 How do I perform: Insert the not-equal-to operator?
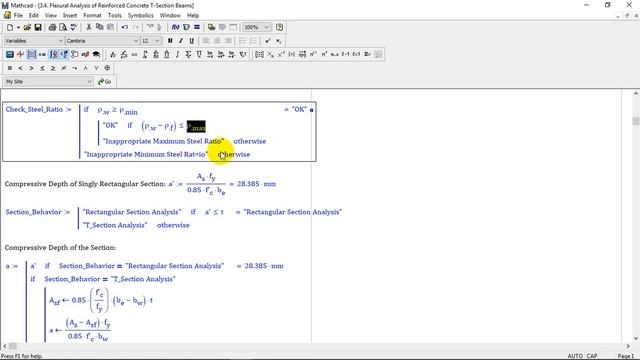coord(64,68)
